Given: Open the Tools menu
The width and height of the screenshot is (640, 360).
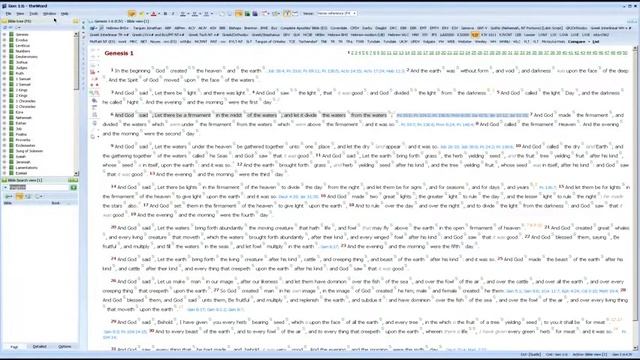Looking at the screenshot, I should tap(33, 13).
